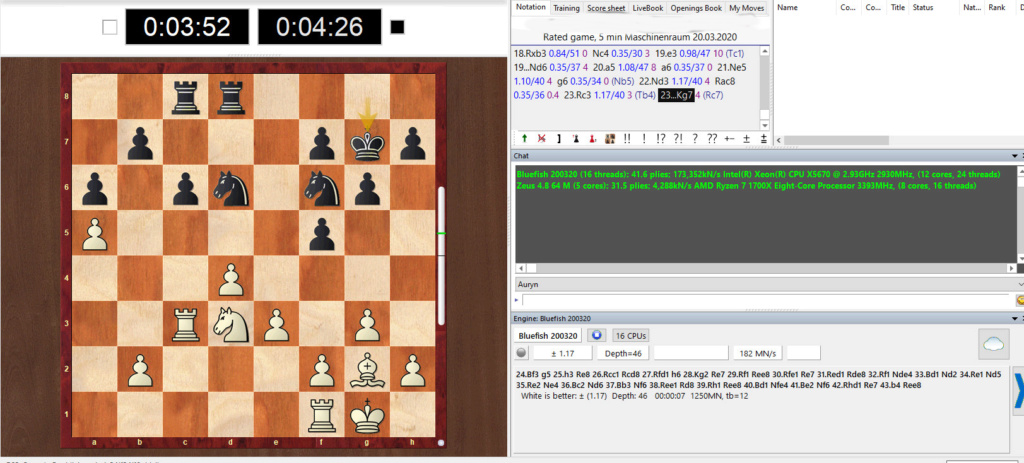This screenshot has height=463, width=1024.
Task: Switch to the Training tab
Action: (x=566, y=8)
